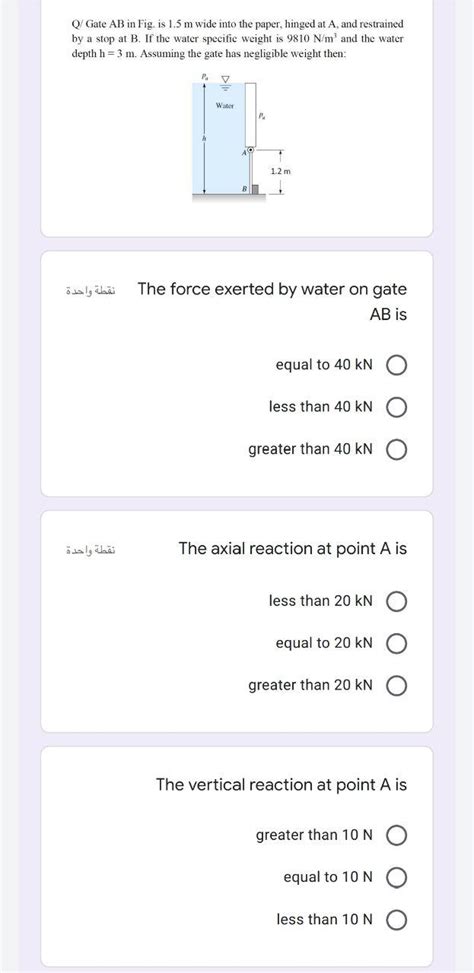Choose the 'equal to 10 N' radio button
Viewport: 474px width, 973px height.
397,877
